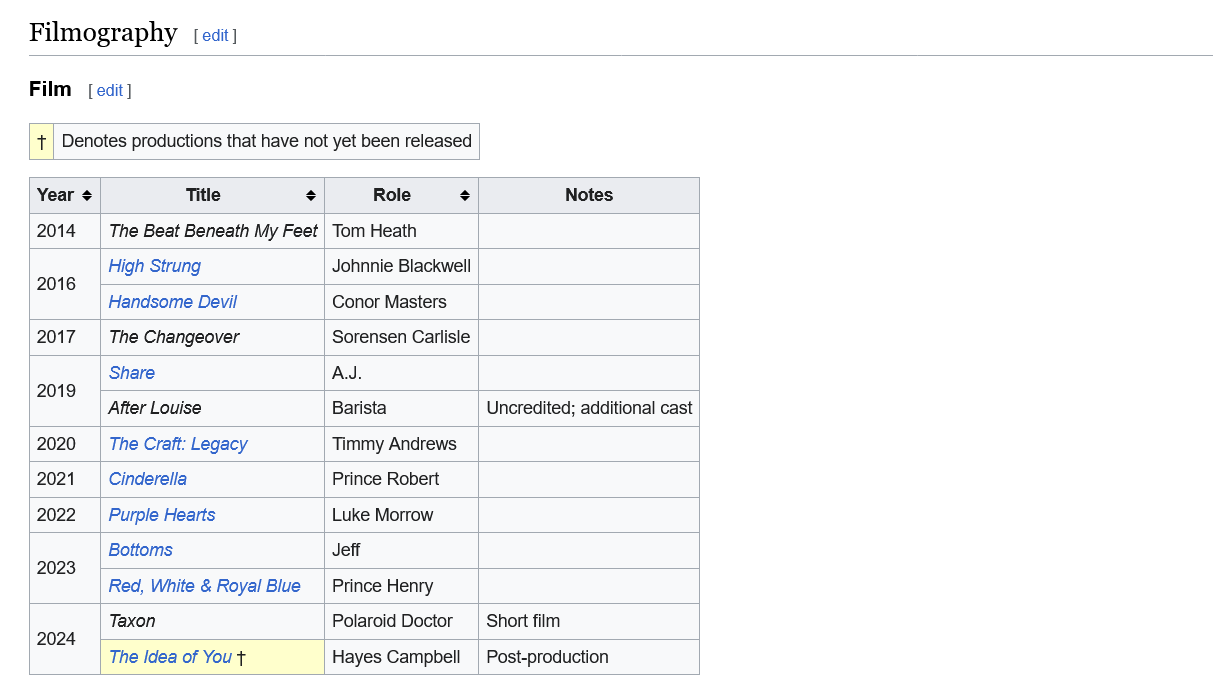Edit the Film subsection
1213x691 pixels.
click(x=110, y=91)
